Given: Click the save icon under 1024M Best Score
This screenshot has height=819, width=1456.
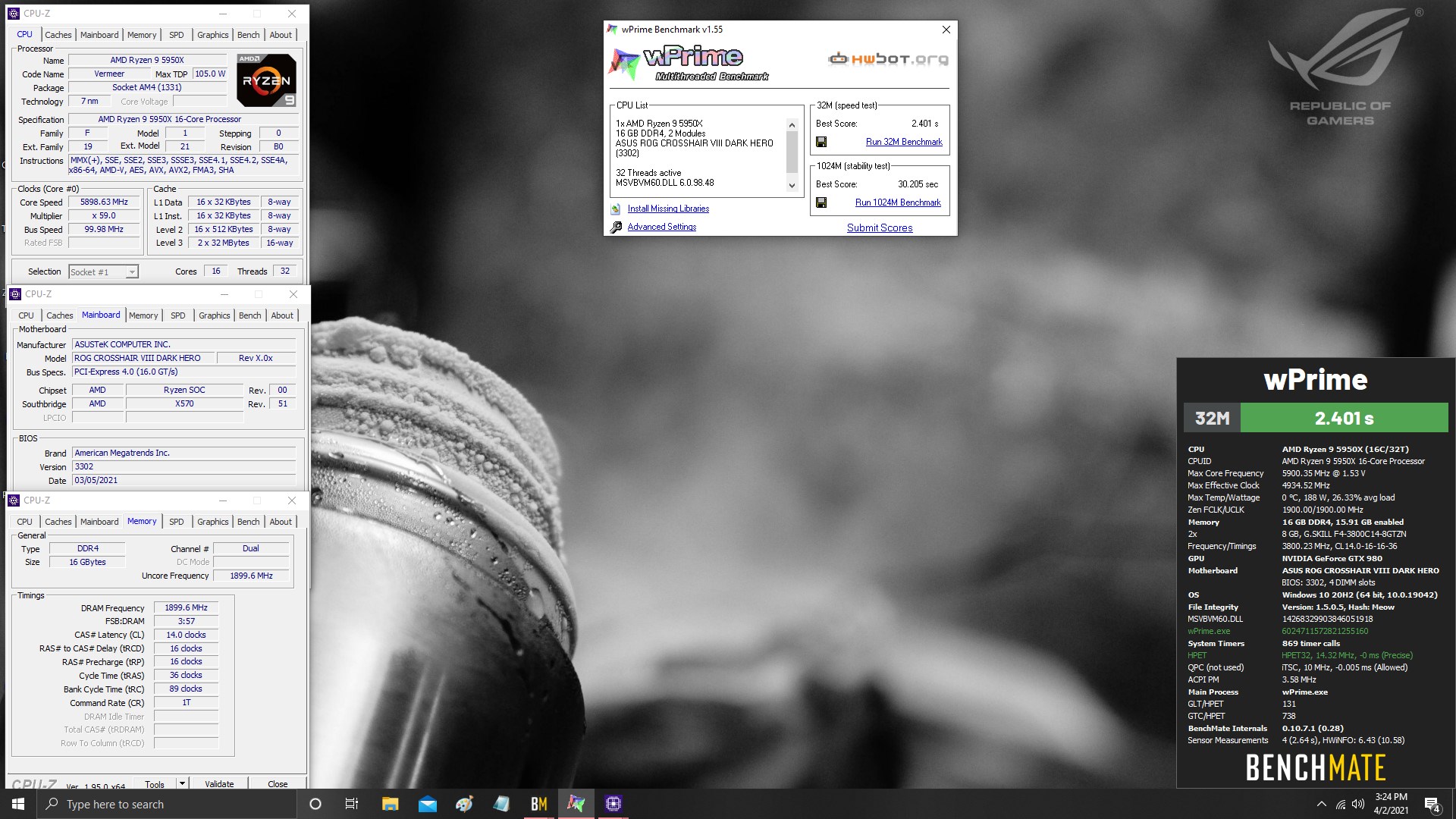Looking at the screenshot, I should coord(821,202).
